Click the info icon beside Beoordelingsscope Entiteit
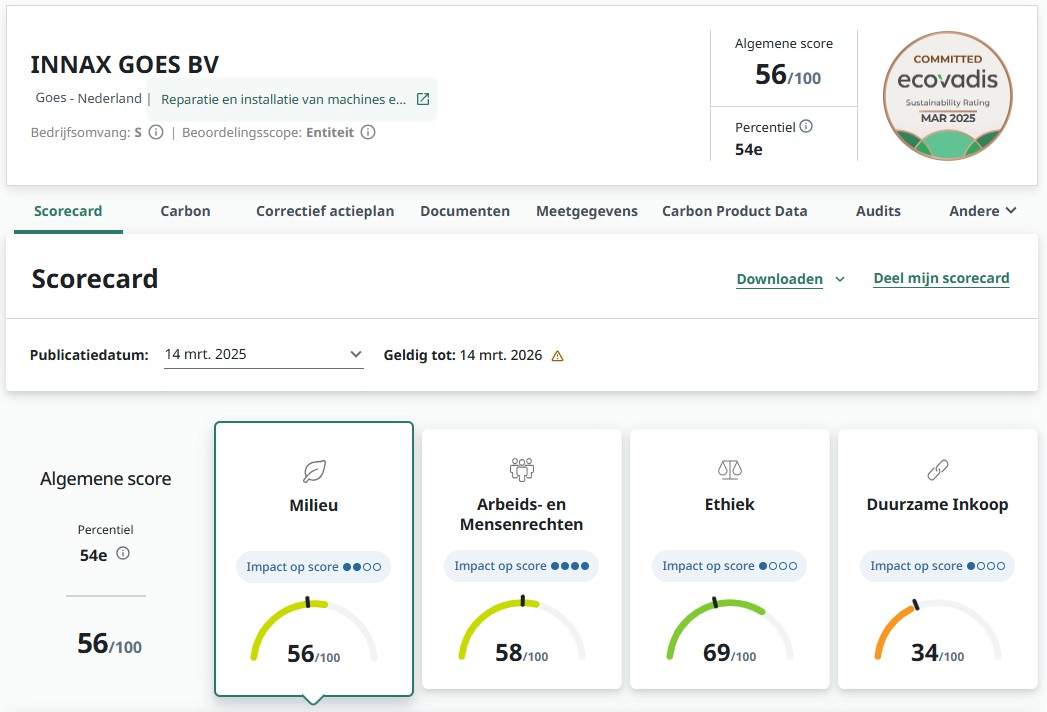Viewport: 1047px width, 712px height. (x=368, y=132)
